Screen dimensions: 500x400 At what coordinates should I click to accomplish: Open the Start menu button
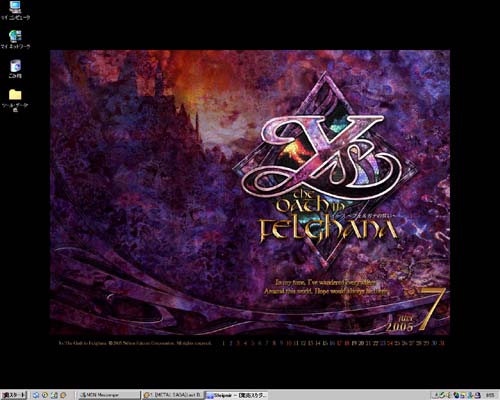[13, 395]
